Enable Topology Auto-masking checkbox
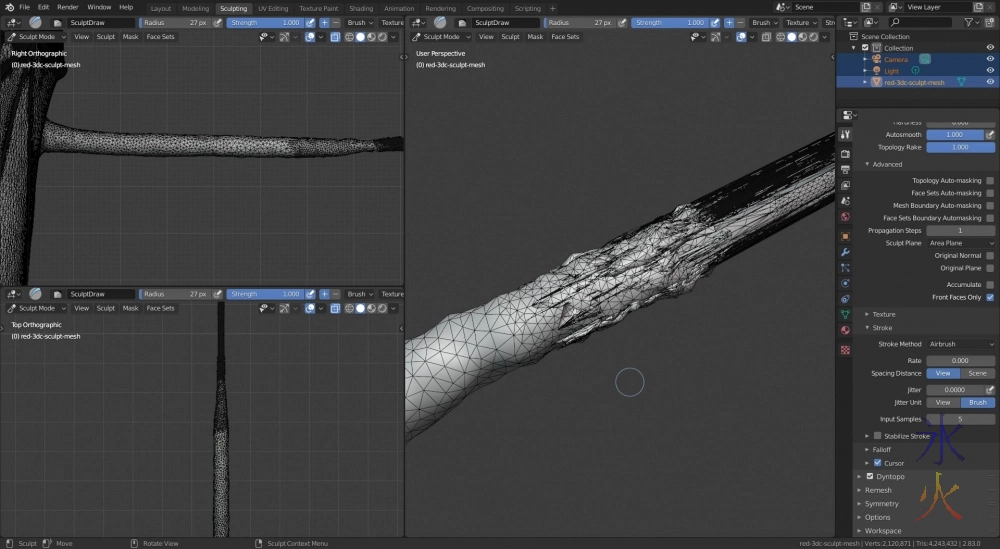 point(990,181)
